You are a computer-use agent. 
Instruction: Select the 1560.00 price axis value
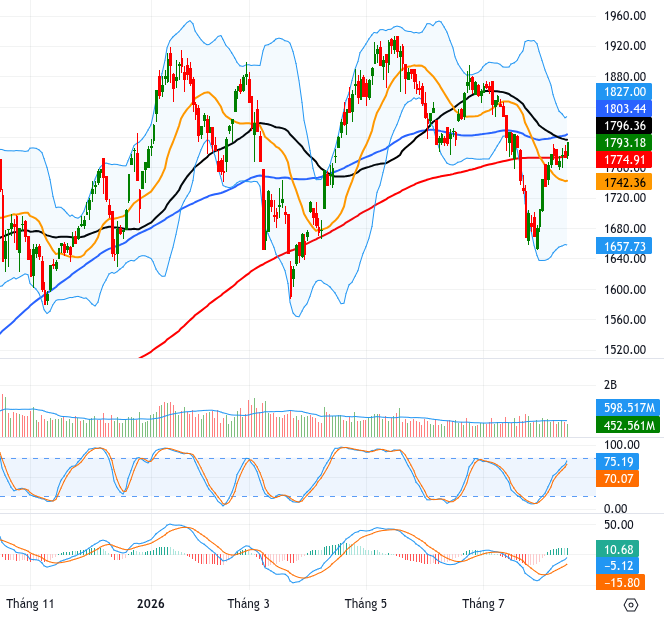[x=625, y=319]
